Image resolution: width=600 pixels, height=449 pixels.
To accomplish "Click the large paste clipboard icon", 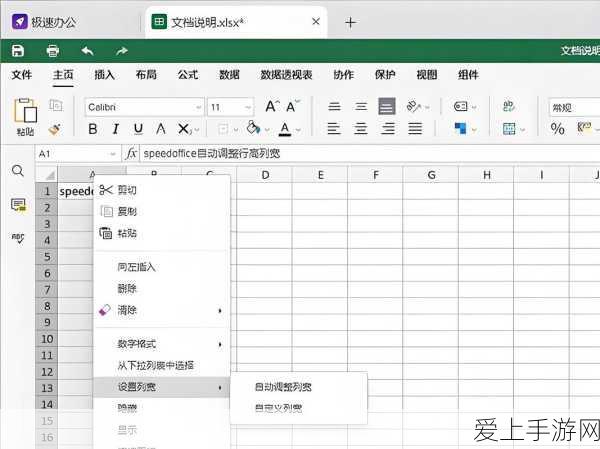I will [x=25, y=111].
